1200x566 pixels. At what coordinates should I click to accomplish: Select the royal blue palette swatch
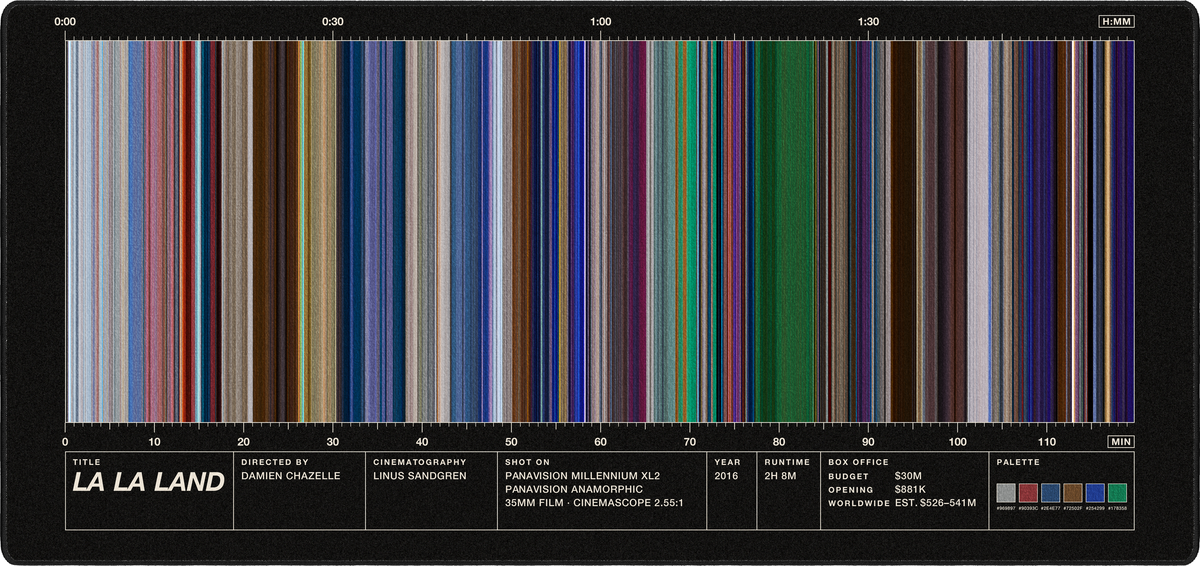click(x=1095, y=492)
